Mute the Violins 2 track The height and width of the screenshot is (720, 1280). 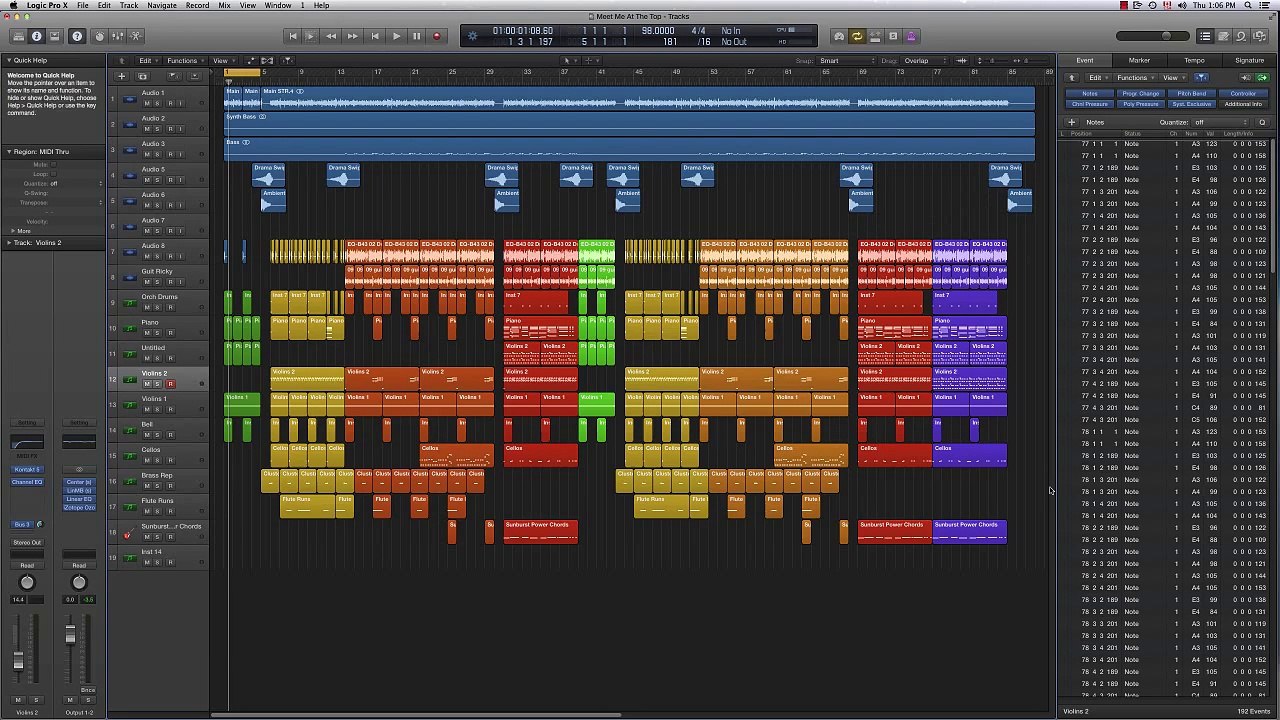point(147,384)
